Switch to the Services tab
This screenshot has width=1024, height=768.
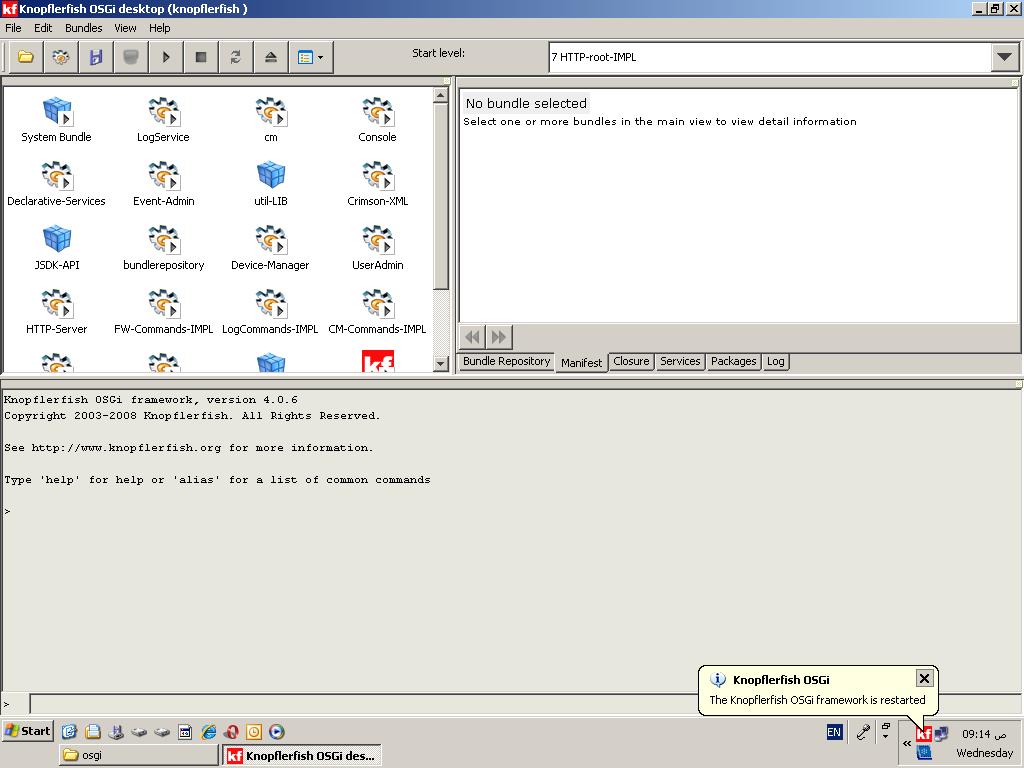click(x=680, y=361)
